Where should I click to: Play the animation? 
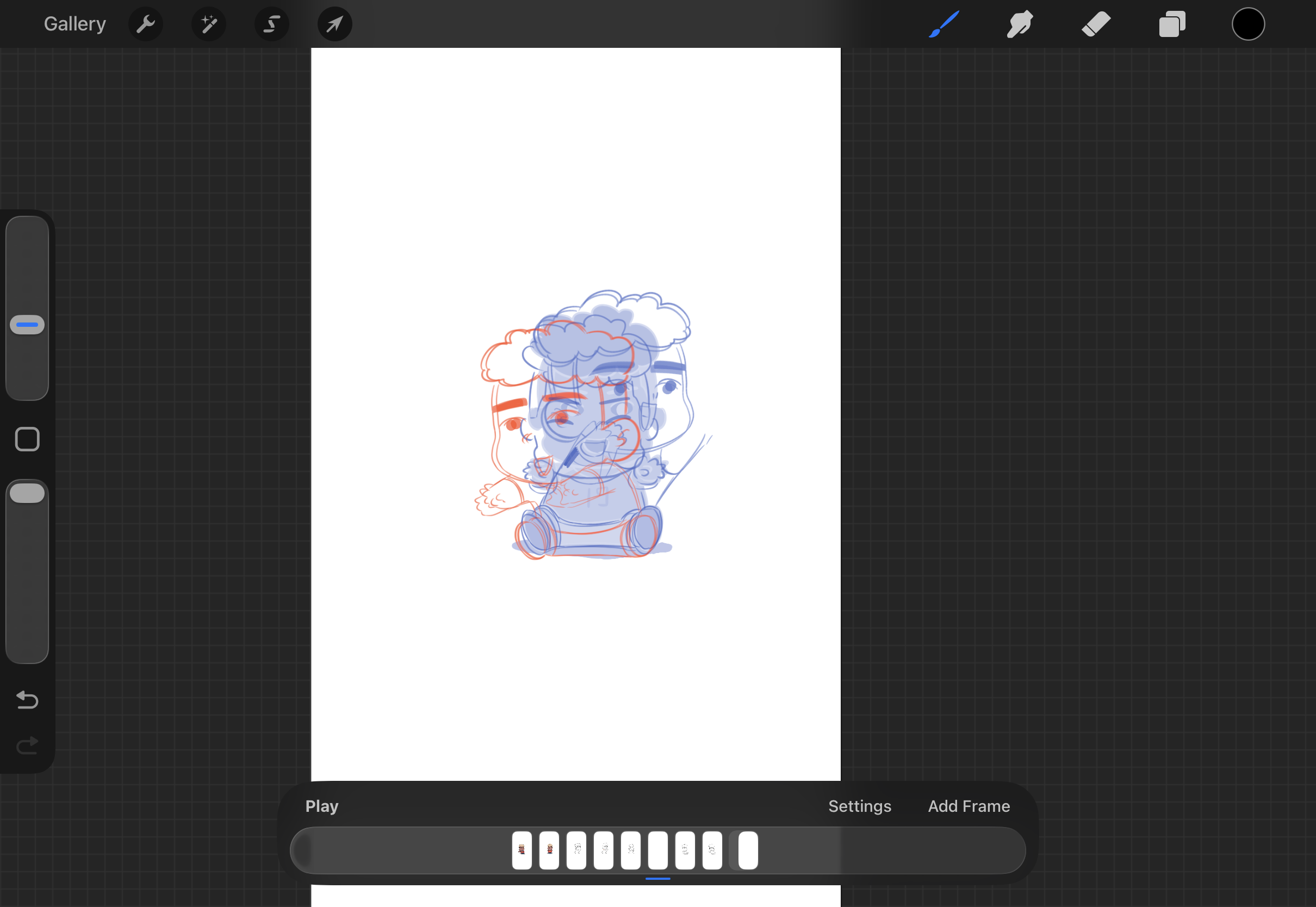[321, 806]
